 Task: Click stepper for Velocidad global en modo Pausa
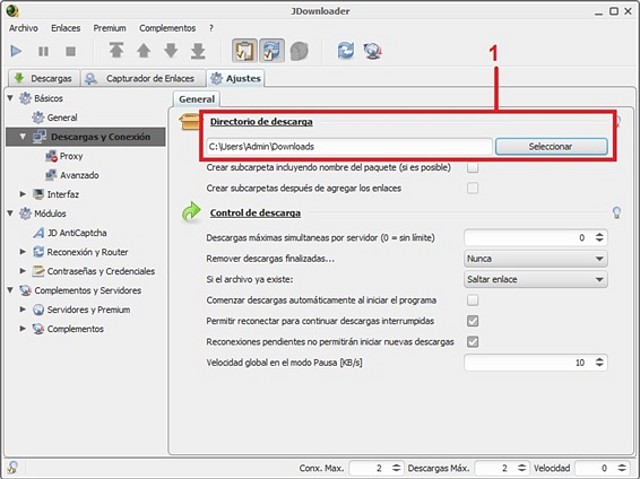point(599,362)
